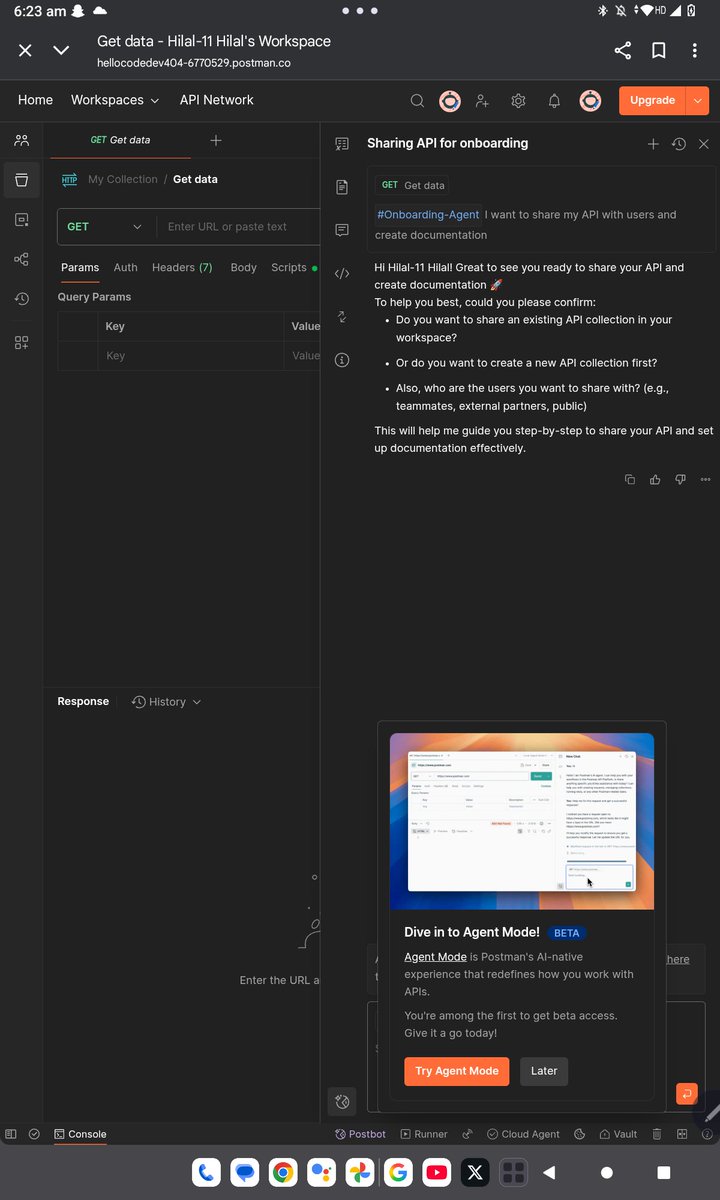Thumbs up the Postbot reply
This screenshot has width=720, height=1200.
click(655, 479)
